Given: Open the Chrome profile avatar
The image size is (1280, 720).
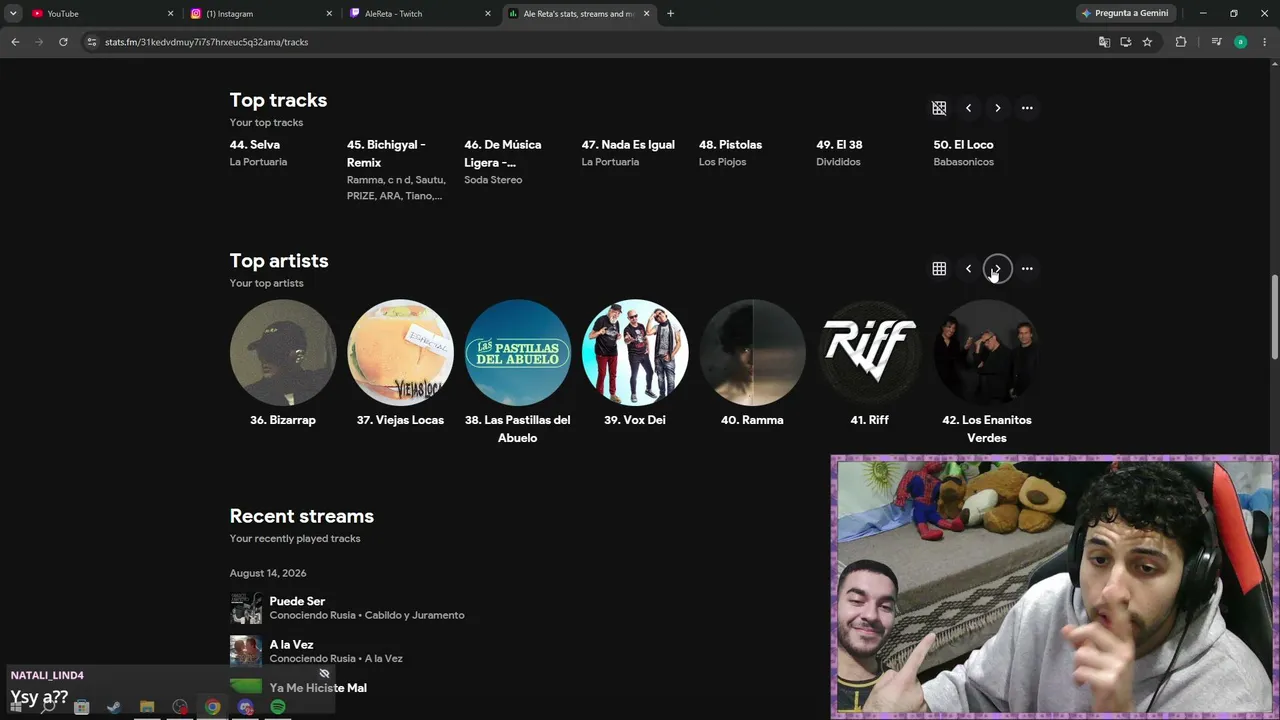Looking at the screenshot, I should (x=1240, y=42).
